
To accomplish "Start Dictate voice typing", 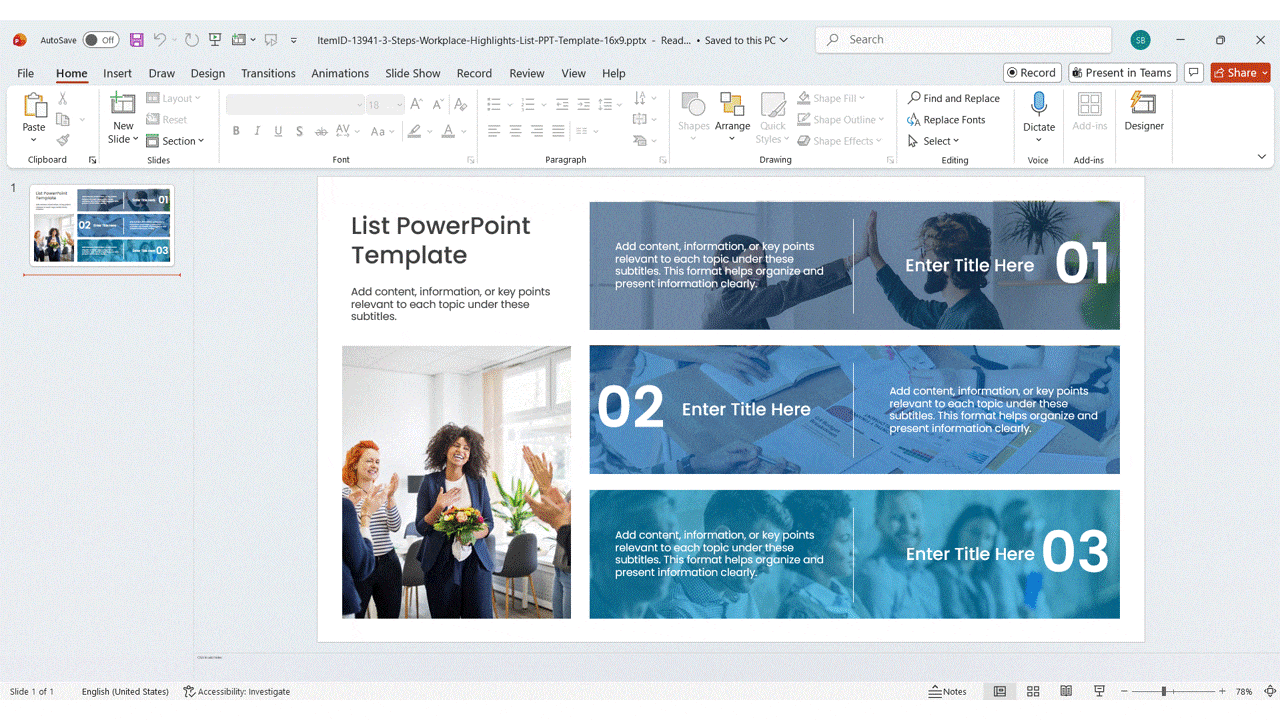I will (1038, 112).
